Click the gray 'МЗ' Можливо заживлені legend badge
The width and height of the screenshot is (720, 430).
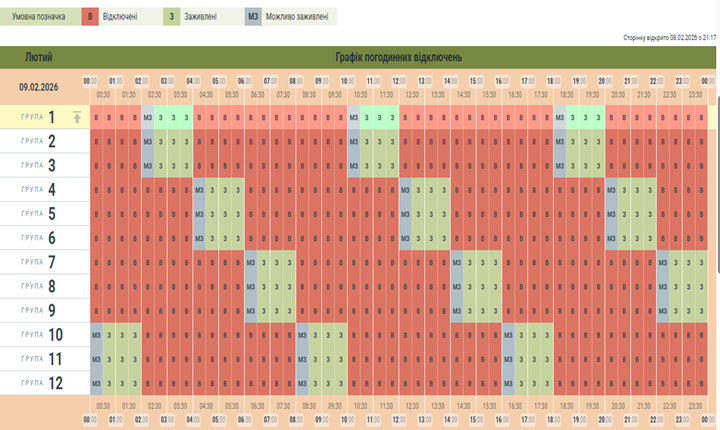pyautogui.click(x=253, y=17)
